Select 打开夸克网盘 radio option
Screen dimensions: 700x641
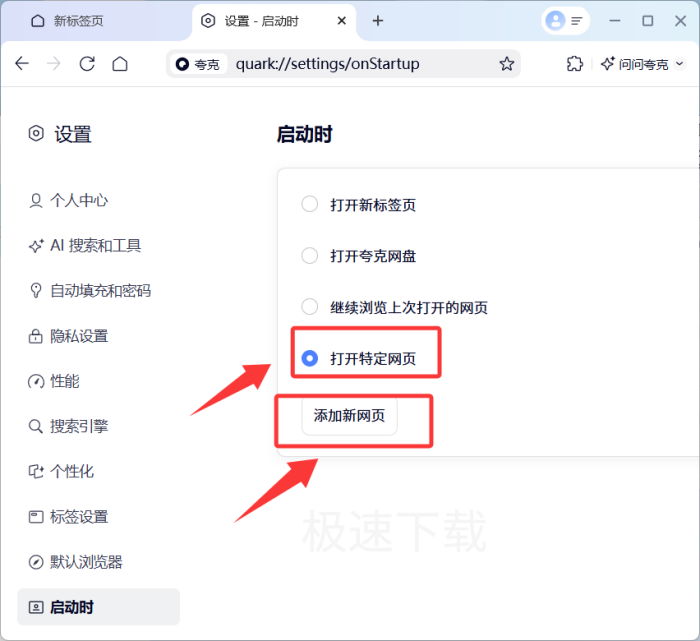310,256
